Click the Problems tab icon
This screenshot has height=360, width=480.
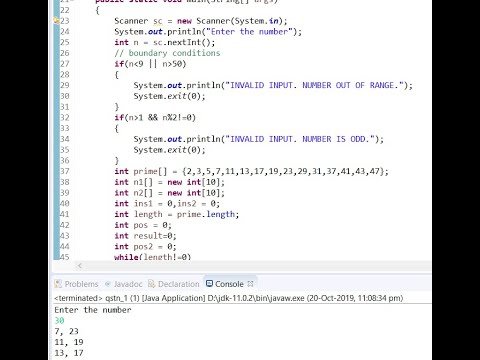[x=58, y=284]
